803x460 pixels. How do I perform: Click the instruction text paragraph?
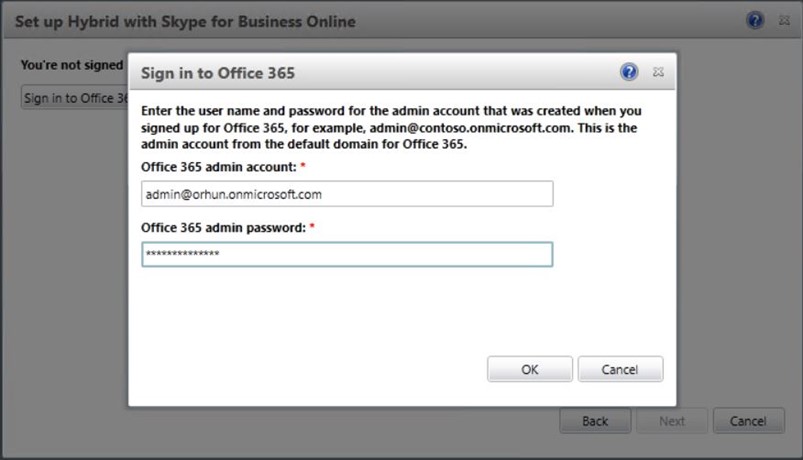click(x=391, y=127)
